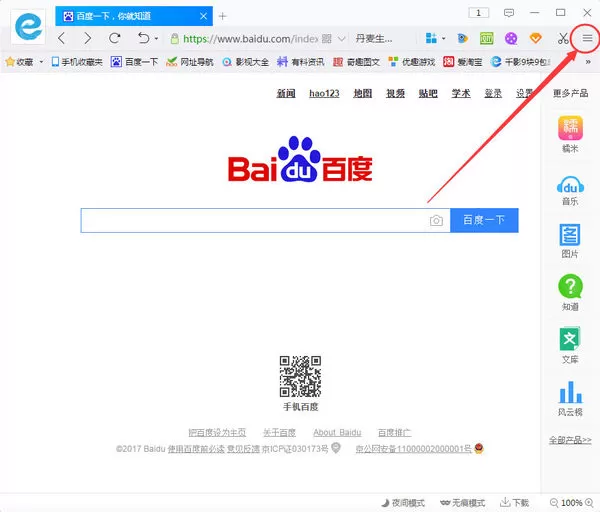The height and width of the screenshot is (512, 600).
Task: Expand the undo closed tab dropdown
Action: (x=156, y=38)
